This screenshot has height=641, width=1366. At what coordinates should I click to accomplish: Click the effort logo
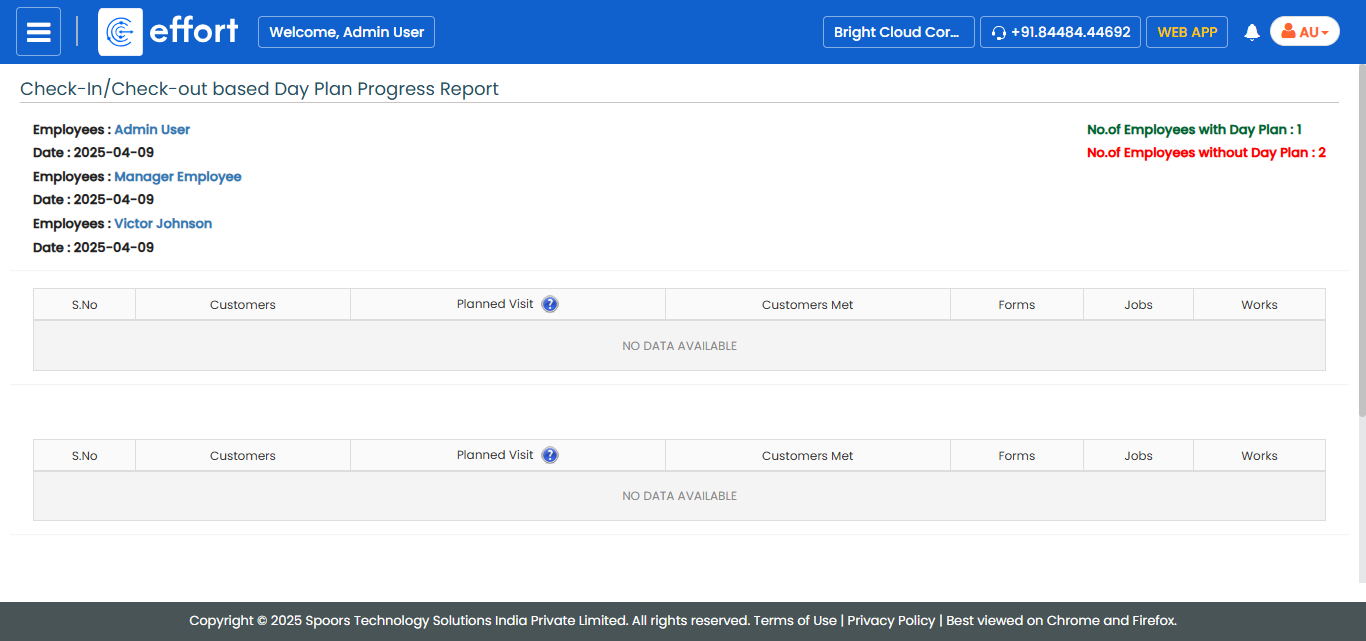click(169, 32)
